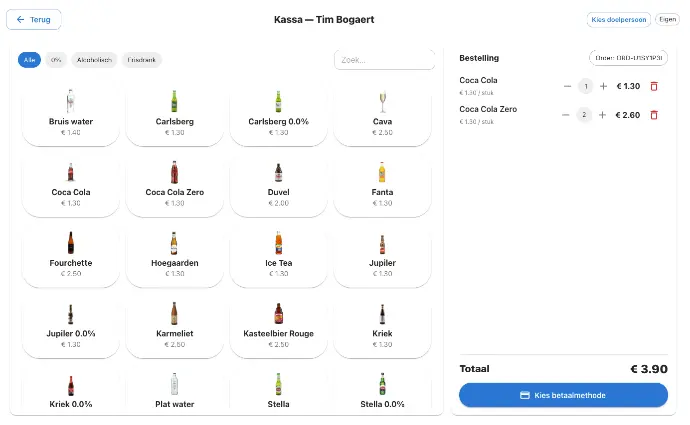
Task: Focus the Zoek search field
Action: (384, 60)
